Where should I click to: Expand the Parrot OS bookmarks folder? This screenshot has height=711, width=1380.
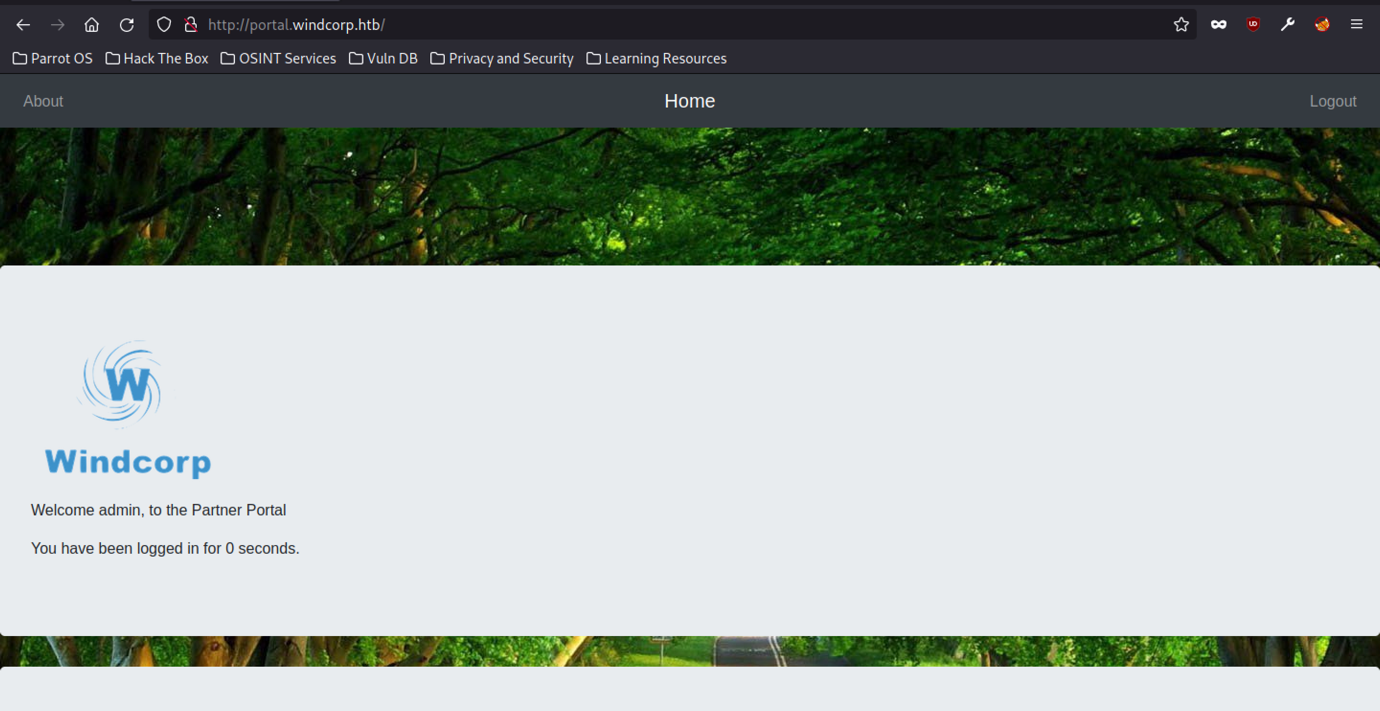[x=53, y=59]
